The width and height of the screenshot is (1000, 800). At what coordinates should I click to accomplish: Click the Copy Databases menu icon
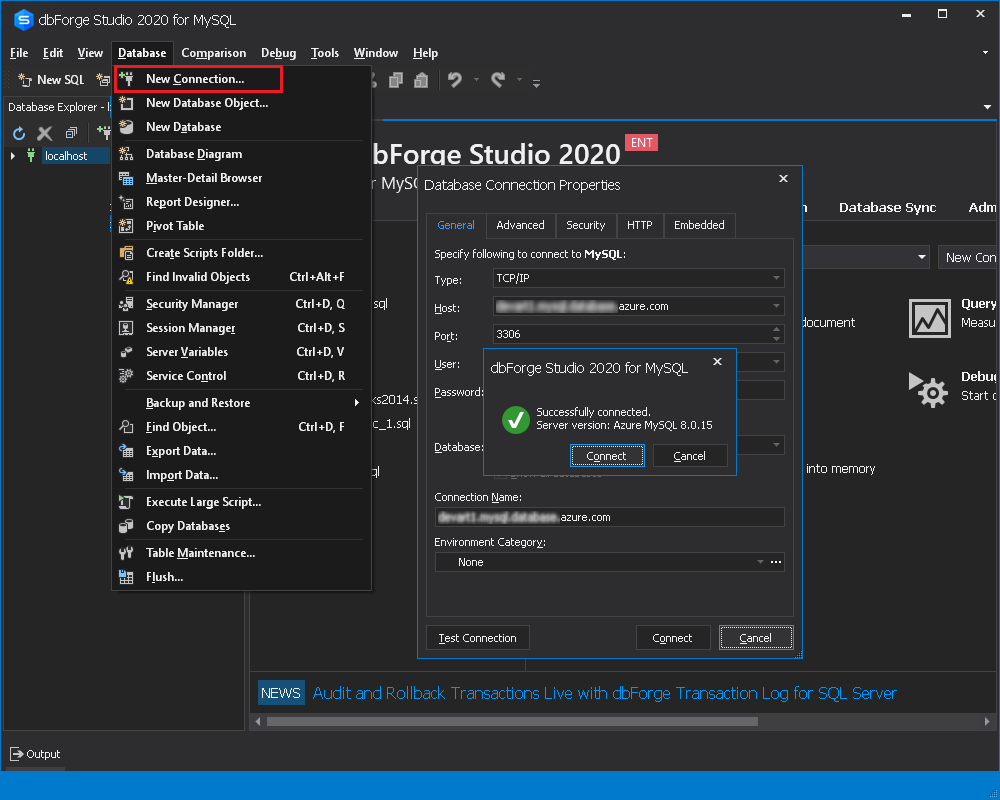coord(126,526)
